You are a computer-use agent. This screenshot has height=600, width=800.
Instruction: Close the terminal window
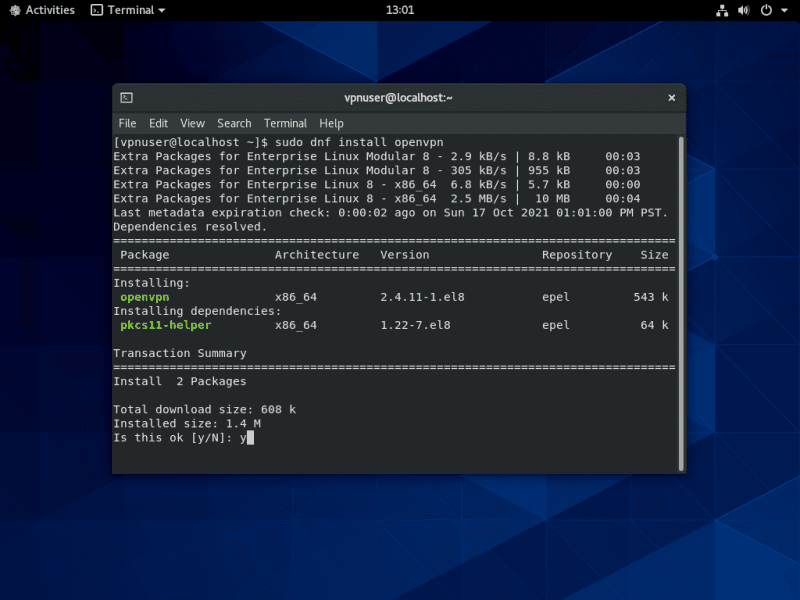point(671,98)
